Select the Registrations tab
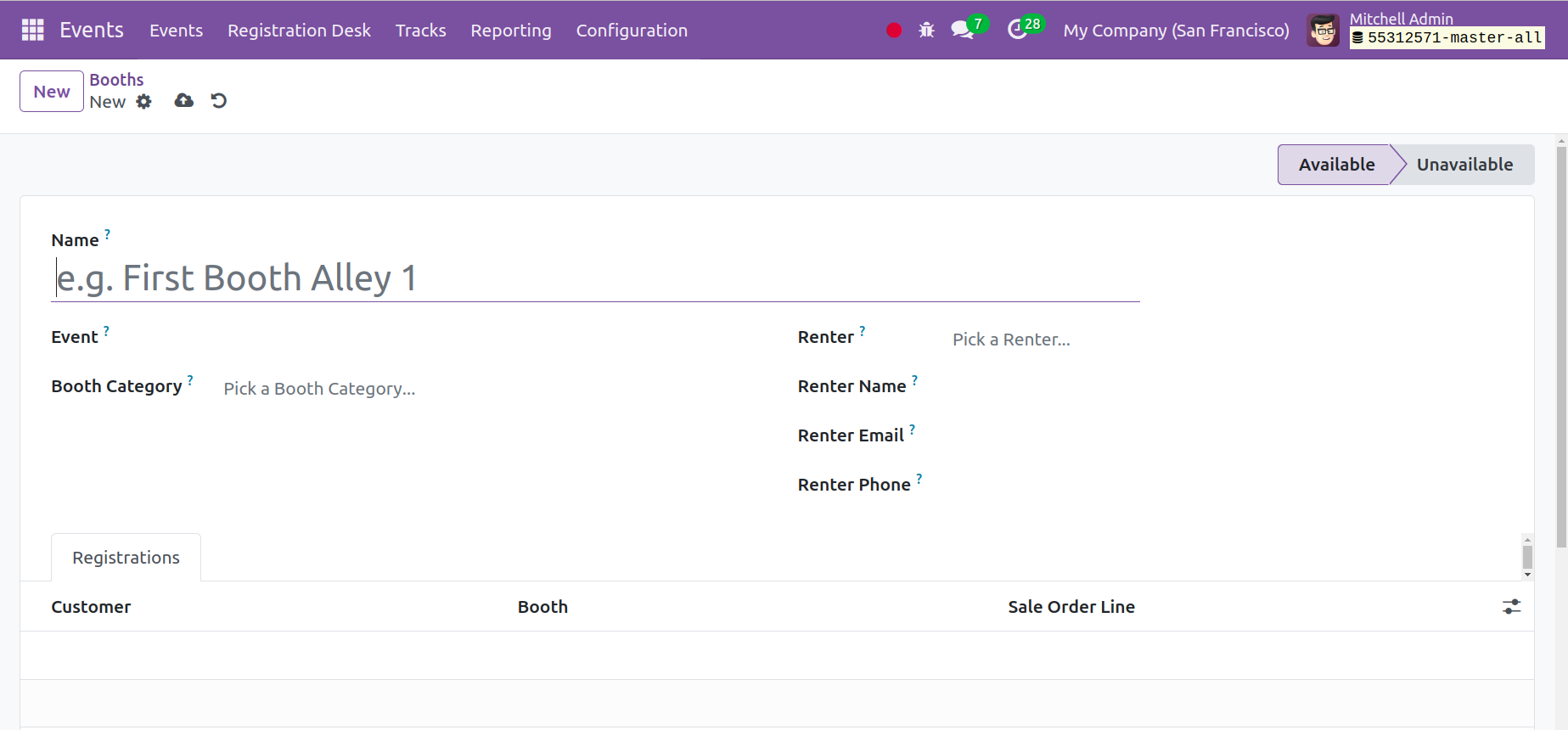Image resolution: width=1568 pixels, height=730 pixels. coord(126,558)
